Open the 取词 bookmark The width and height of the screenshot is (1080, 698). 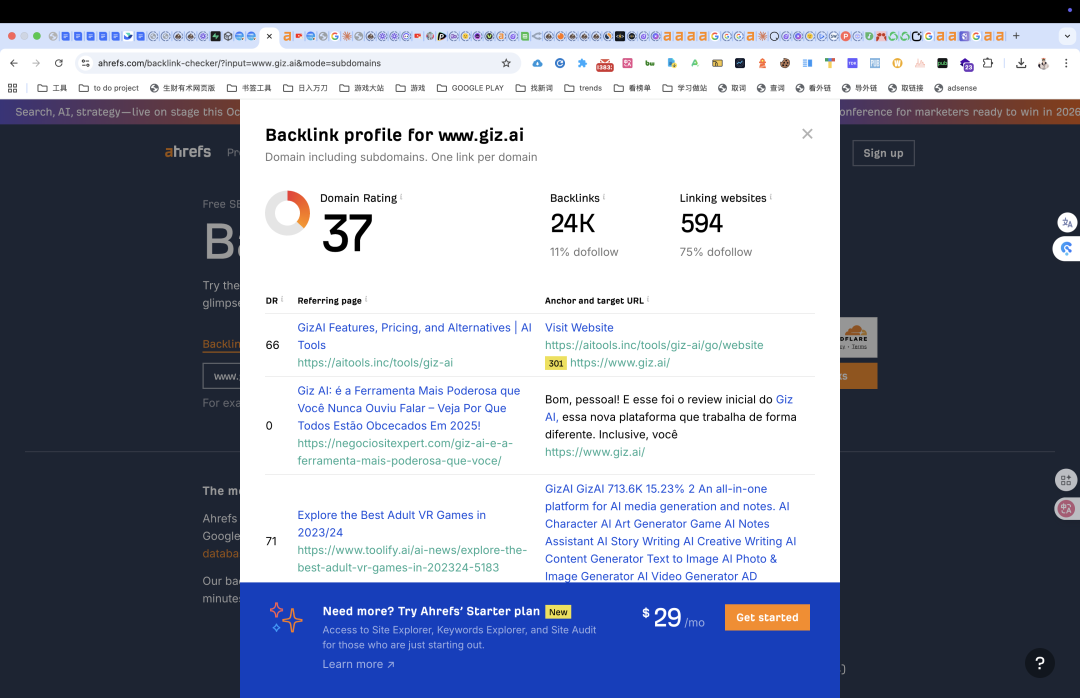[x=732, y=88]
